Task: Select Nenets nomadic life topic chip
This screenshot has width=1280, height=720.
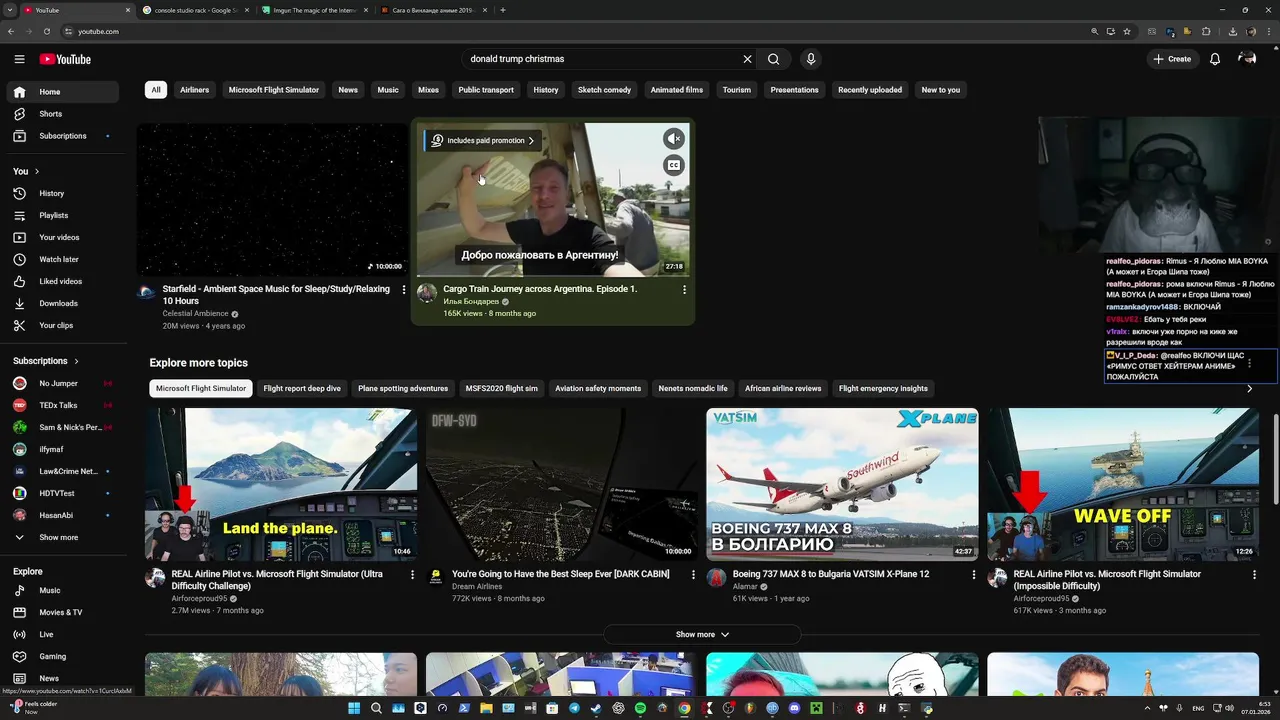Action: 693,389
